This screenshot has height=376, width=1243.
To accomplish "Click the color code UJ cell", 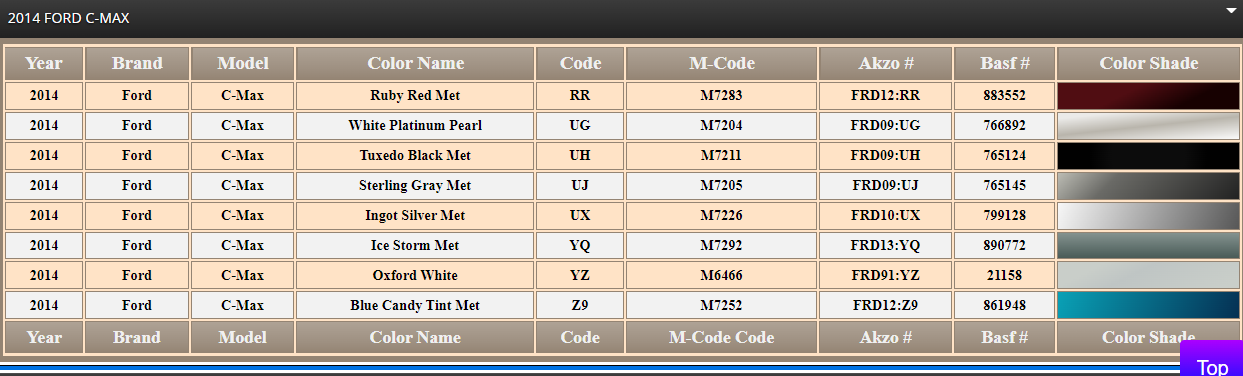I will 581,186.
